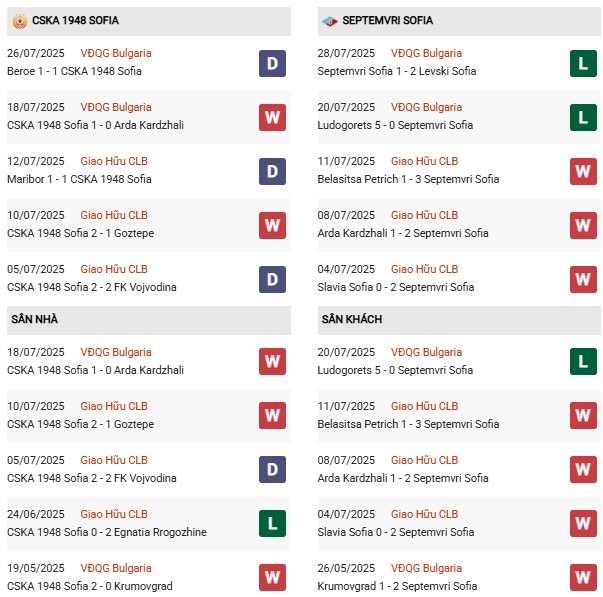Click the Septemvri Sofia team logo
603x597 pixels.
[x=329, y=20]
